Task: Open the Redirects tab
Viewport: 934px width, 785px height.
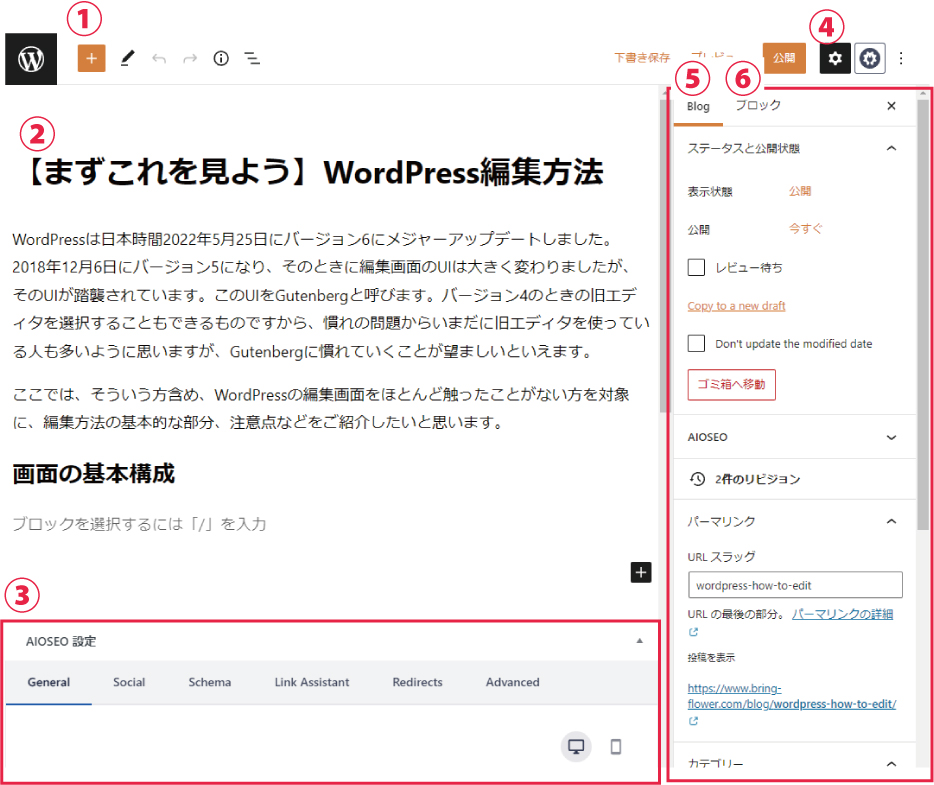Action: click(418, 683)
